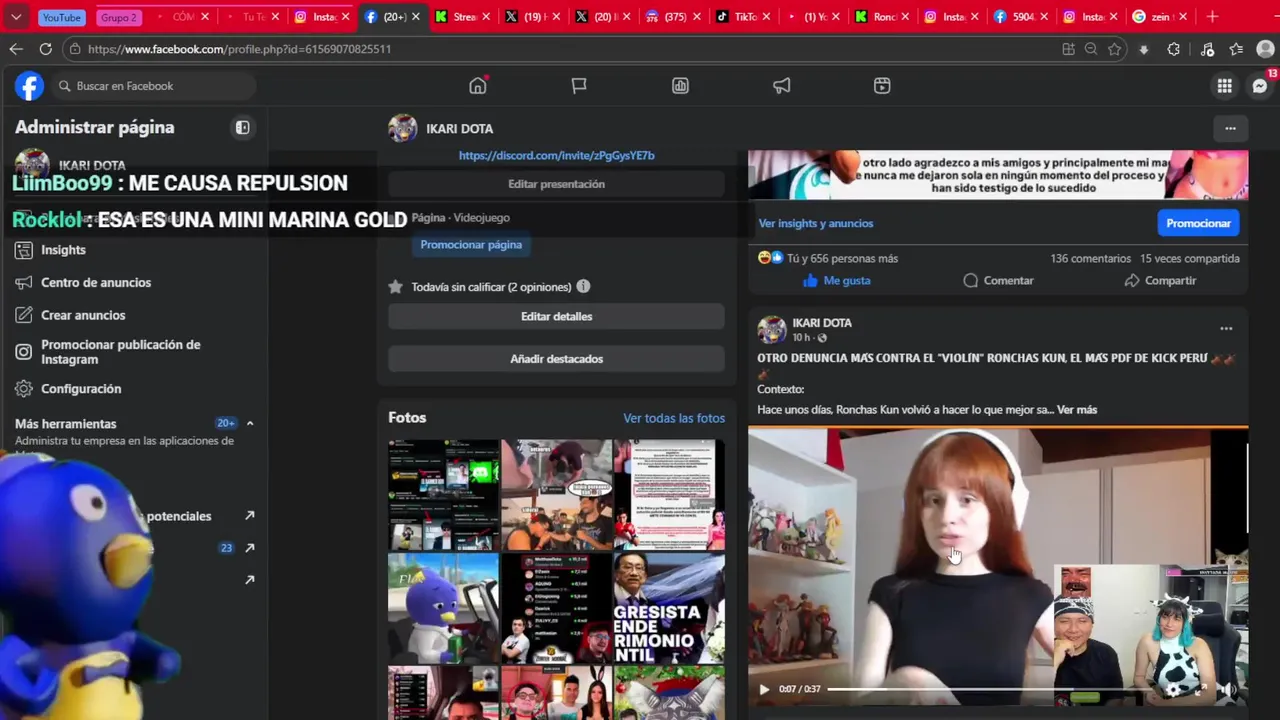This screenshot has width=1280, height=720.
Task: Collapse the Administrar página sidebar panel
Action: pos(242,127)
